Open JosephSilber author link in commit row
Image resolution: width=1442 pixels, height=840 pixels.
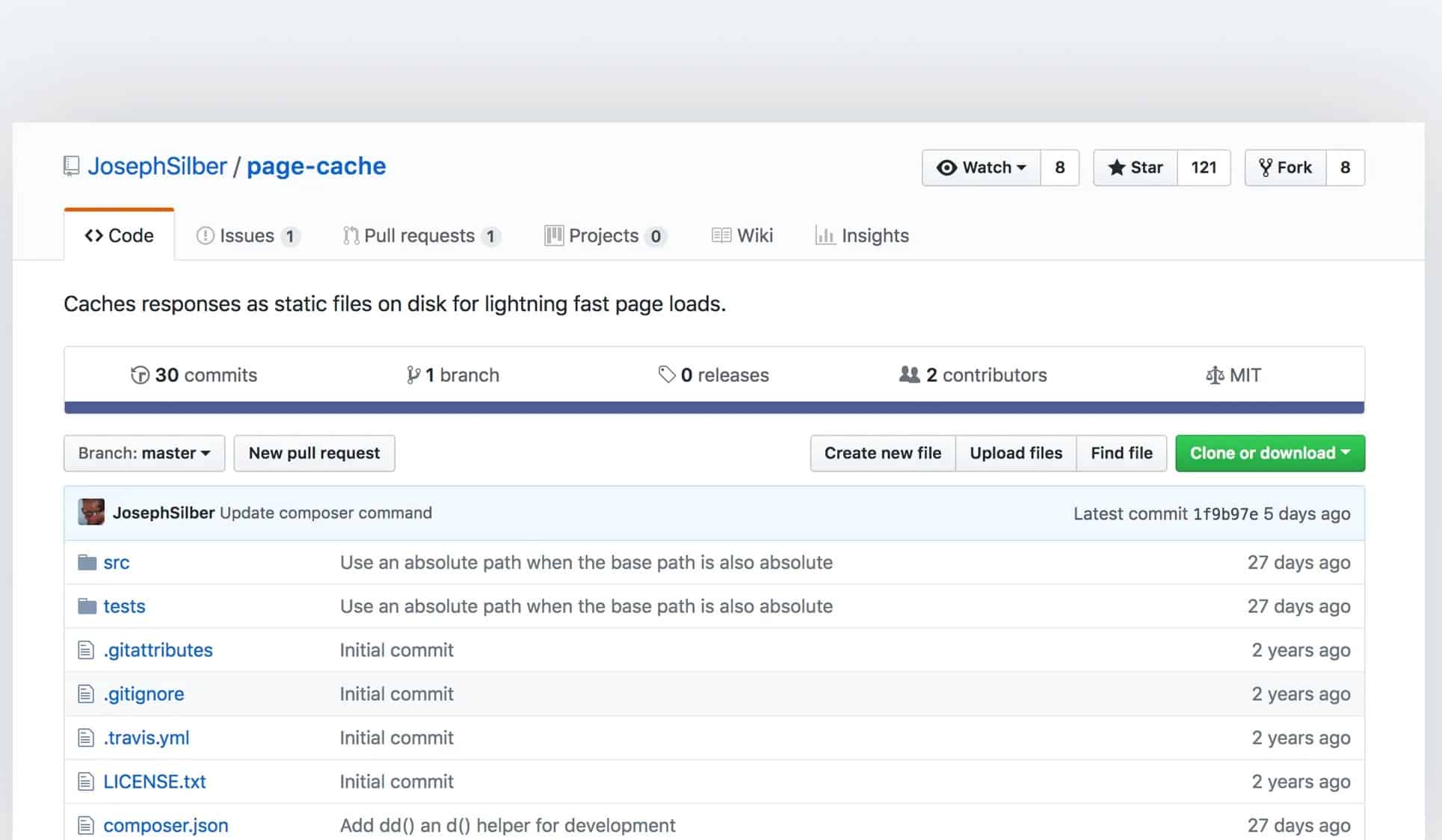tap(164, 513)
